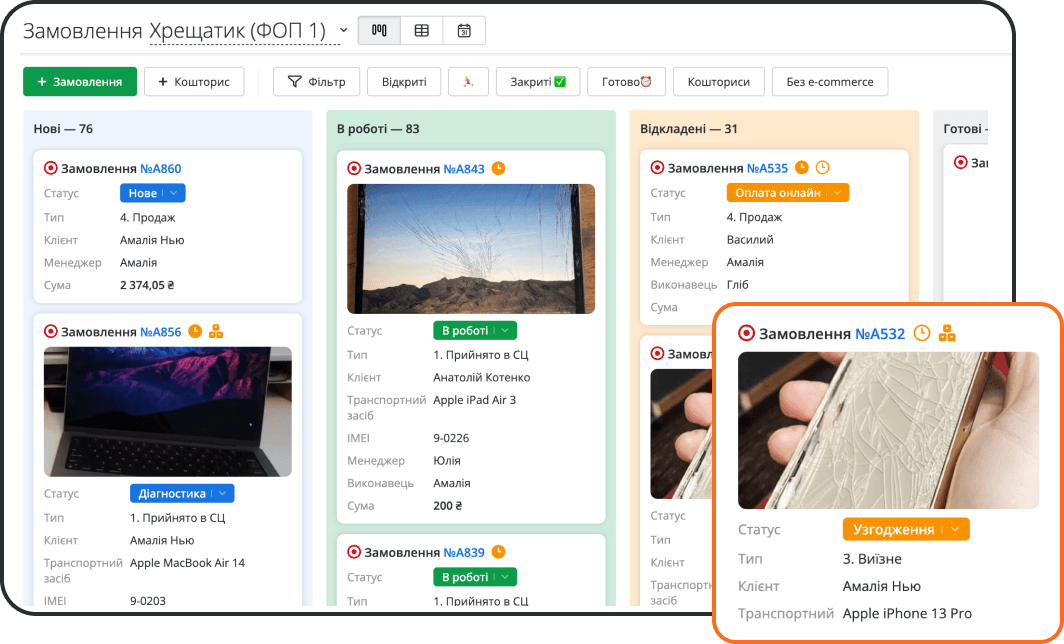Click orange clock icon on order №A843
This screenshot has height=644, width=1064.
(498, 168)
